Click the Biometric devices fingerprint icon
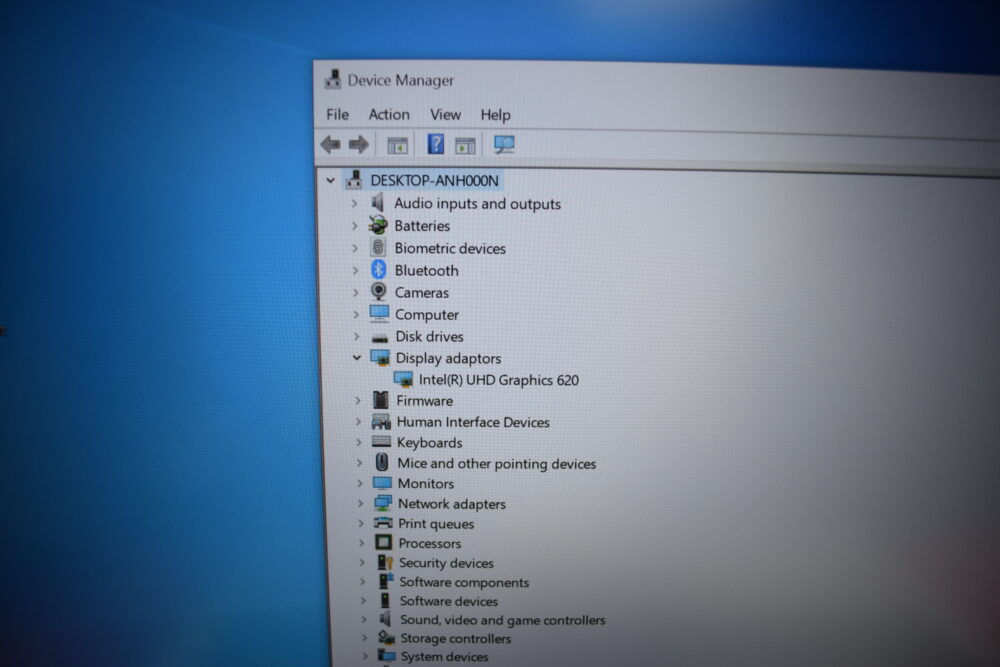The height and width of the screenshot is (667, 1000). (378, 247)
